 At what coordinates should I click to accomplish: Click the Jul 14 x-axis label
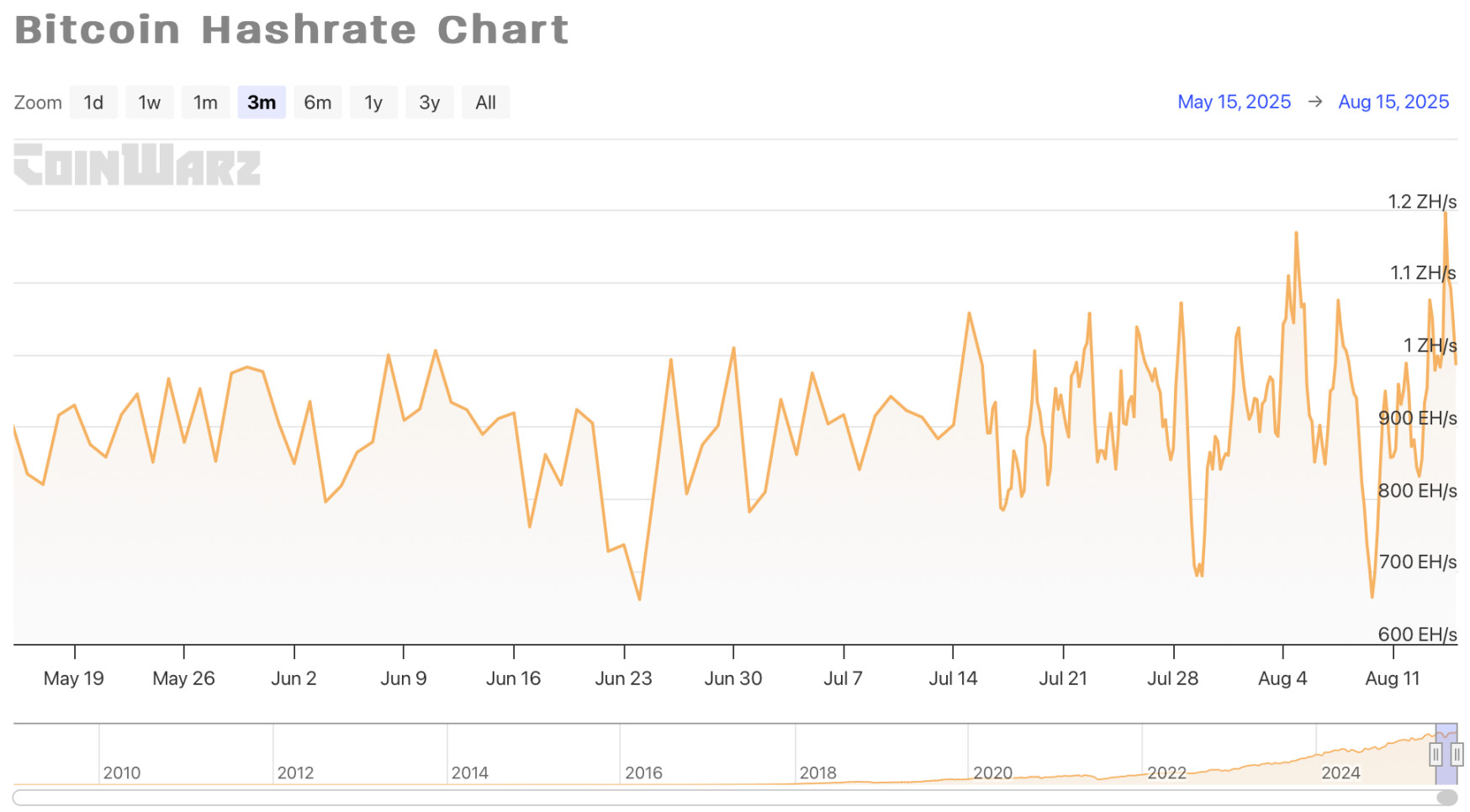point(953,678)
